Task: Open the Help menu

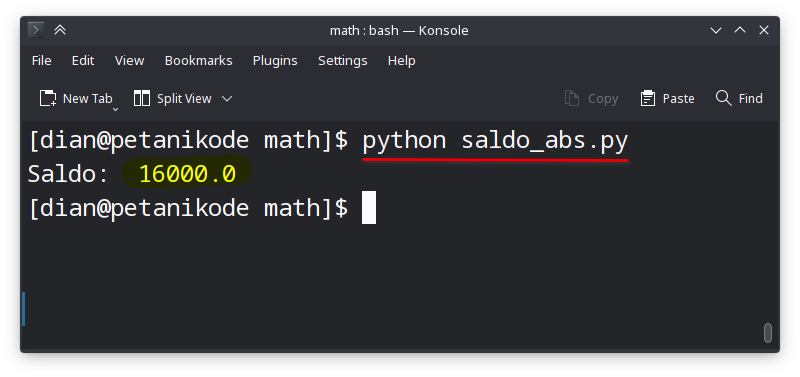Action: tap(402, 61)
